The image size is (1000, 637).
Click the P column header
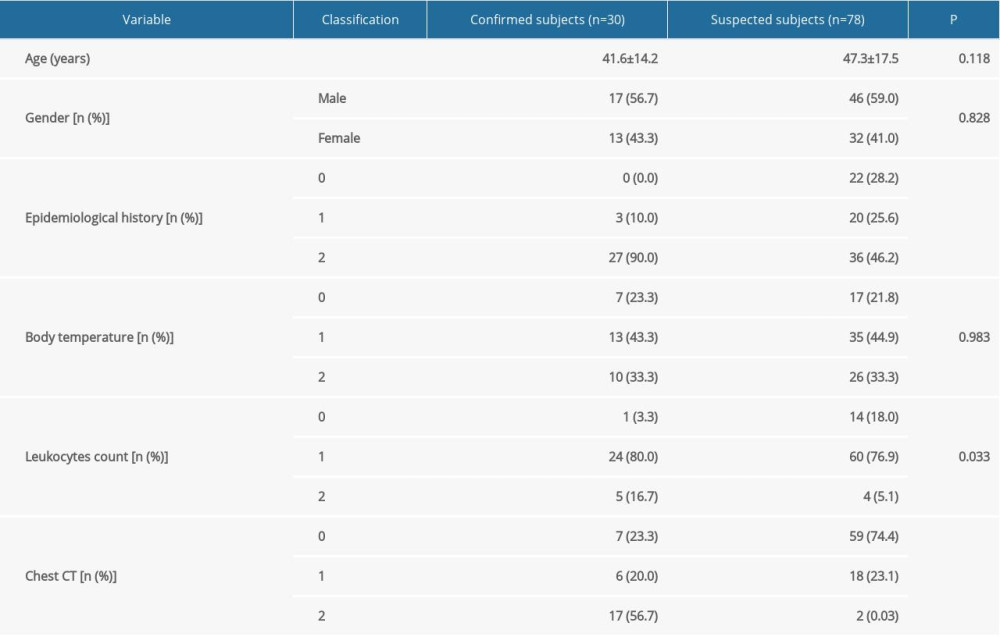(953, 19)
